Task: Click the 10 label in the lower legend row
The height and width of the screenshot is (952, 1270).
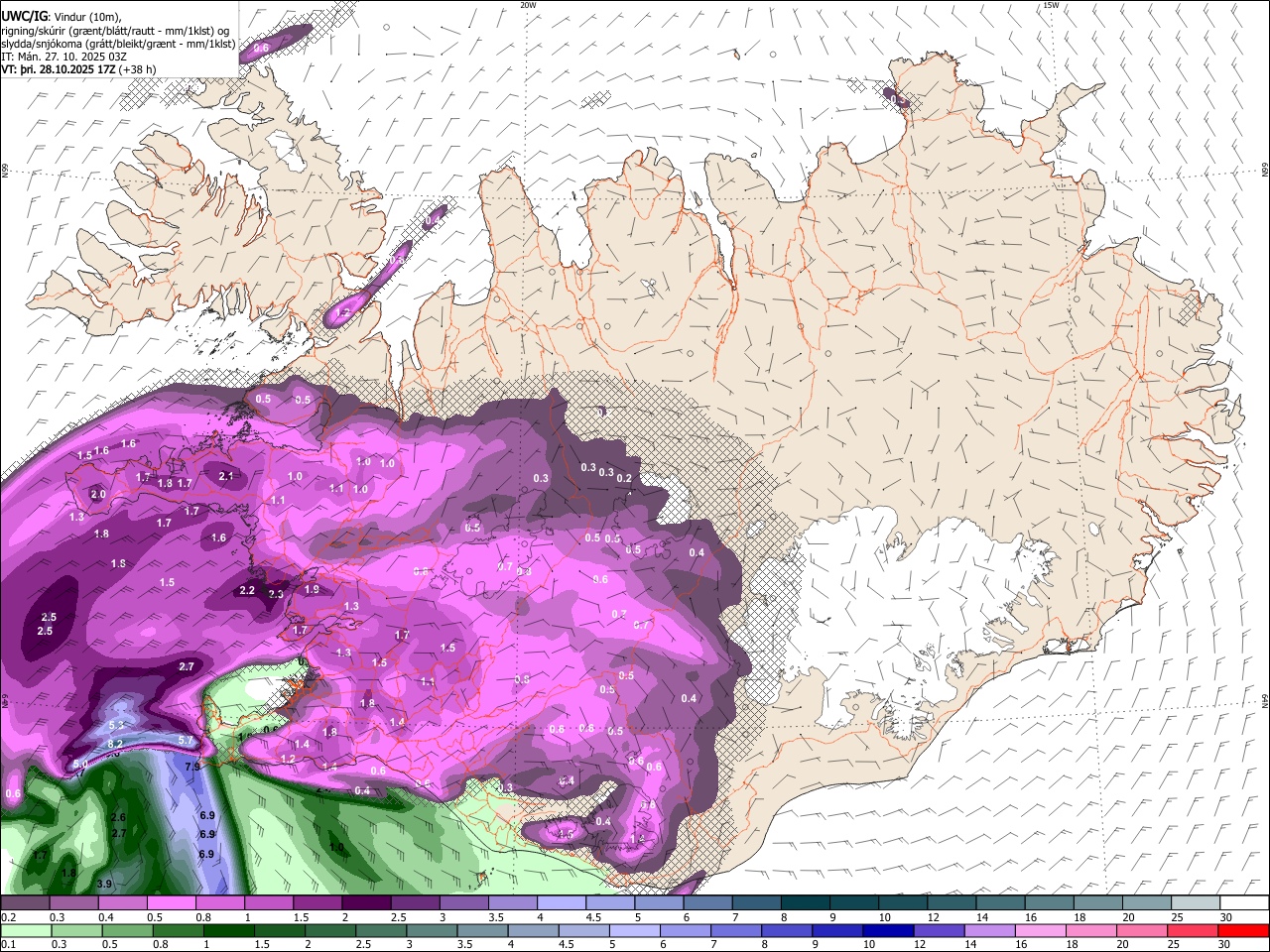Action: point(868,944)
